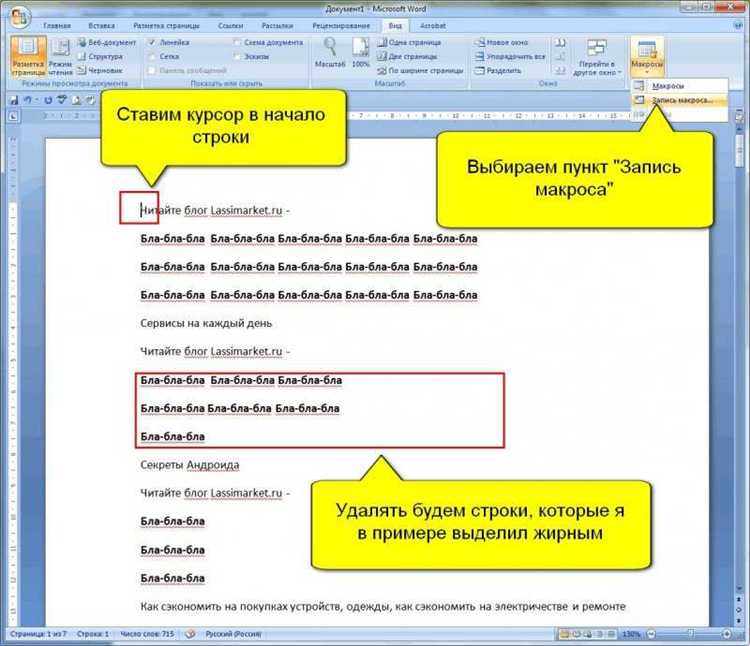Viewport: 750px width, 646px height.
Task: Open the Вставка tab
Action: click(x=101, y=26)
